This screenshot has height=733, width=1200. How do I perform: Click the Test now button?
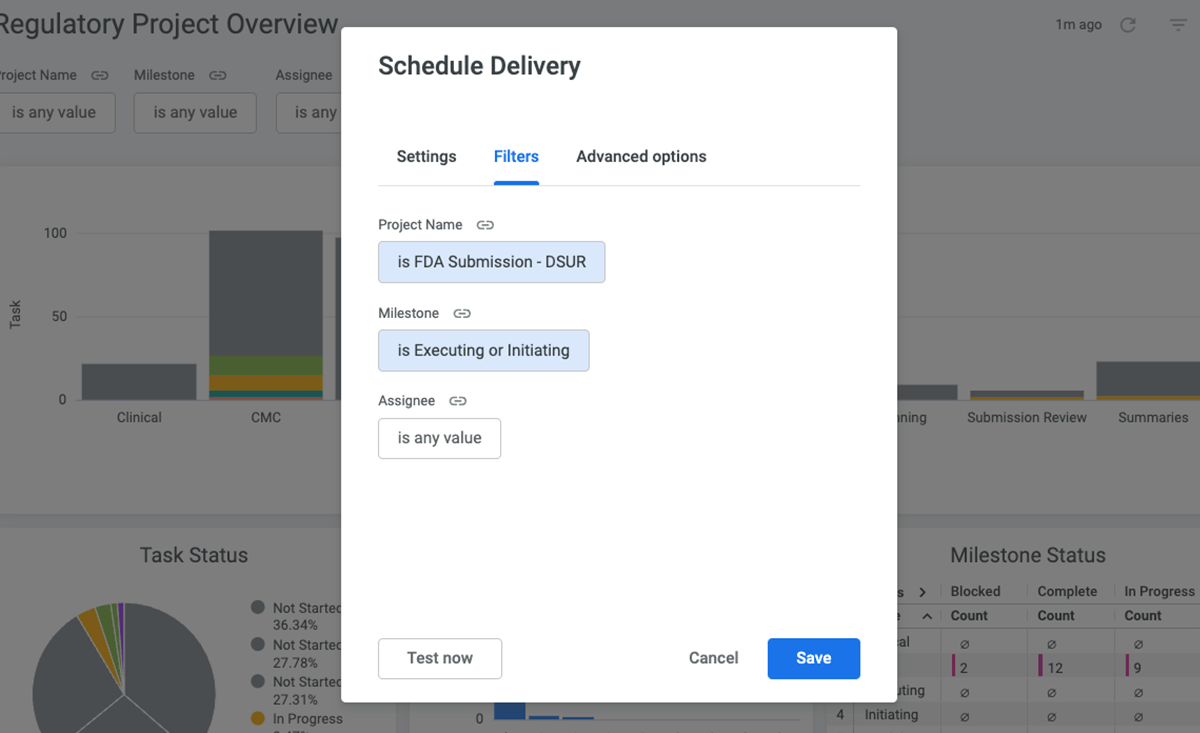(x=440, y=658)
